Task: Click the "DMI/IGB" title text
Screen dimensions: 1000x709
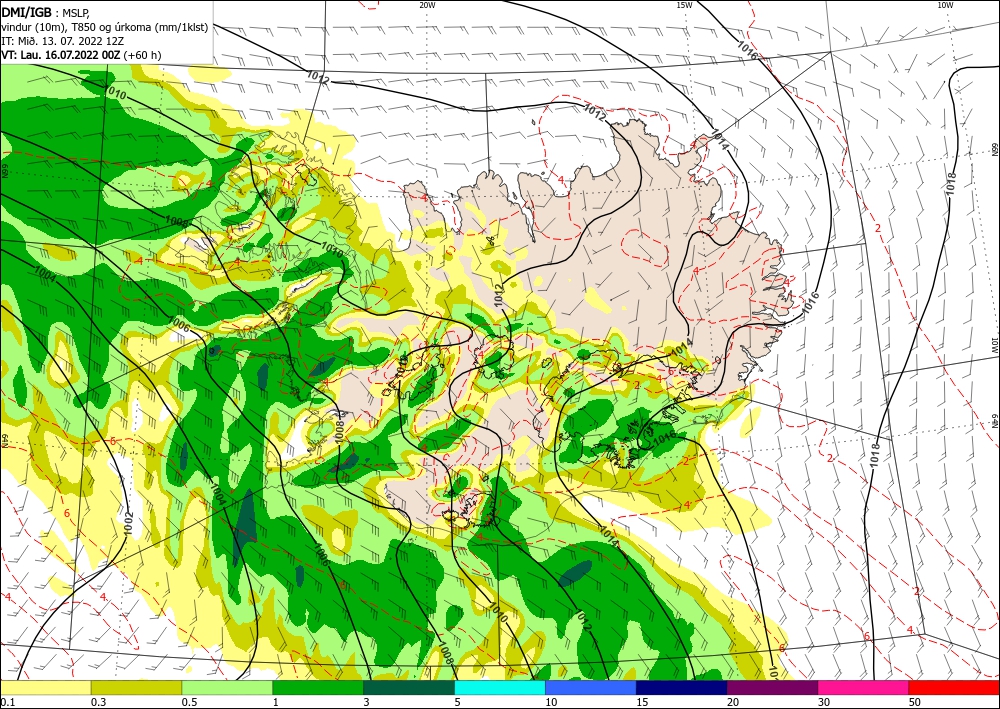Action: (x=27, y=12)
